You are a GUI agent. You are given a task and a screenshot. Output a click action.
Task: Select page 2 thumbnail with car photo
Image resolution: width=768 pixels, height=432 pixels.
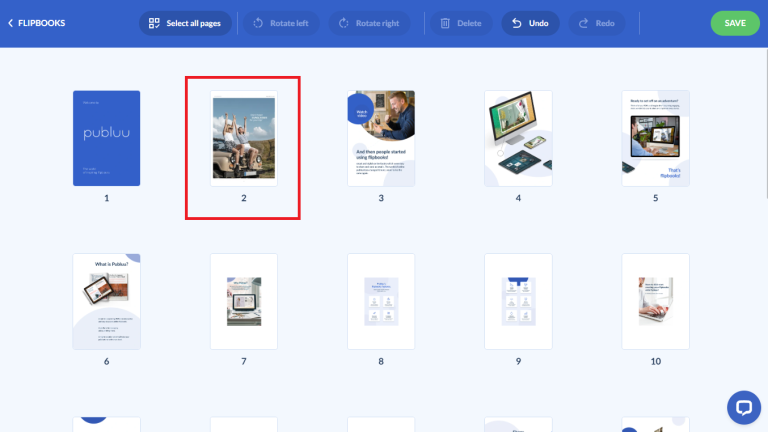pos(244,138)
